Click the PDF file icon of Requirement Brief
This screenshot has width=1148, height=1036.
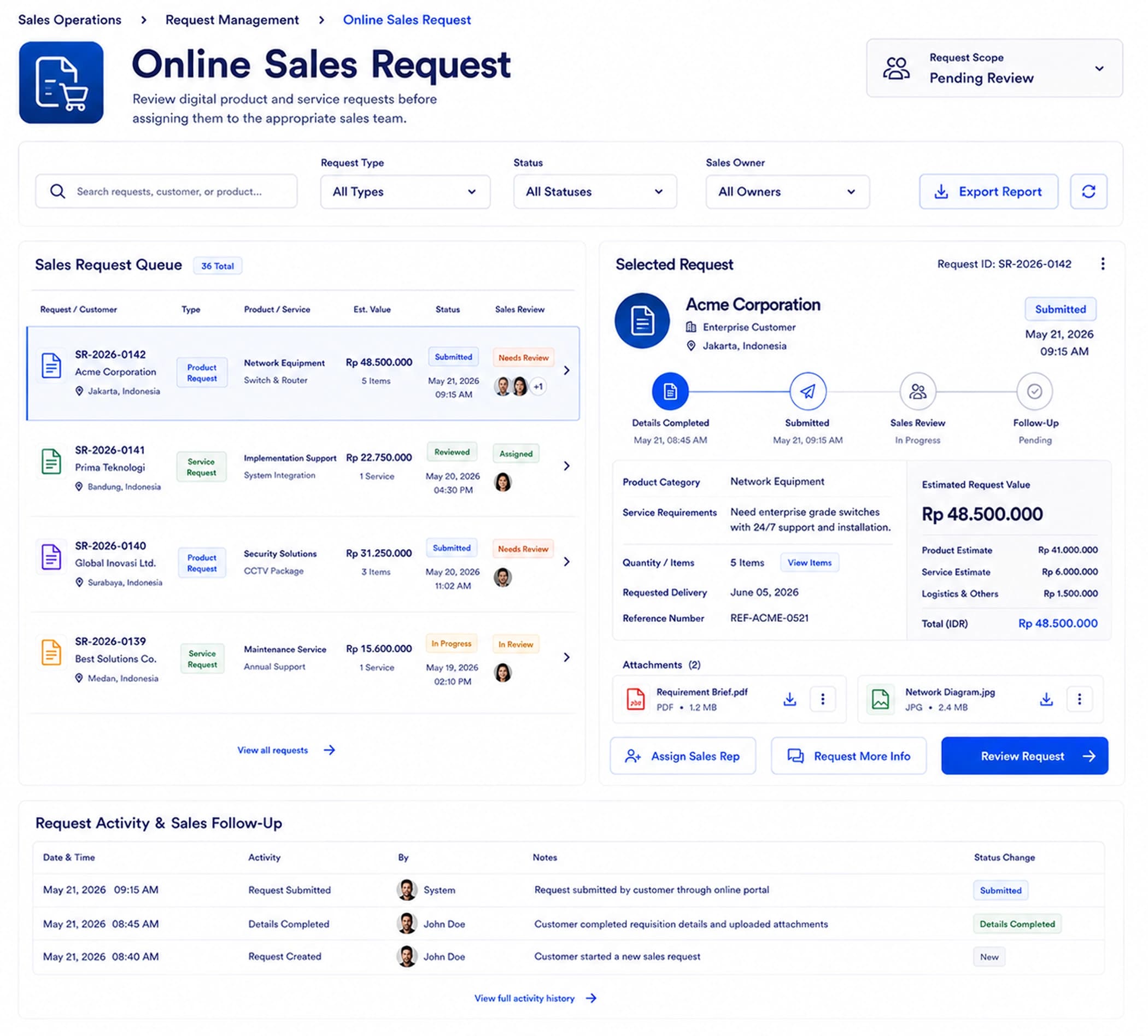tap(635, 699)
